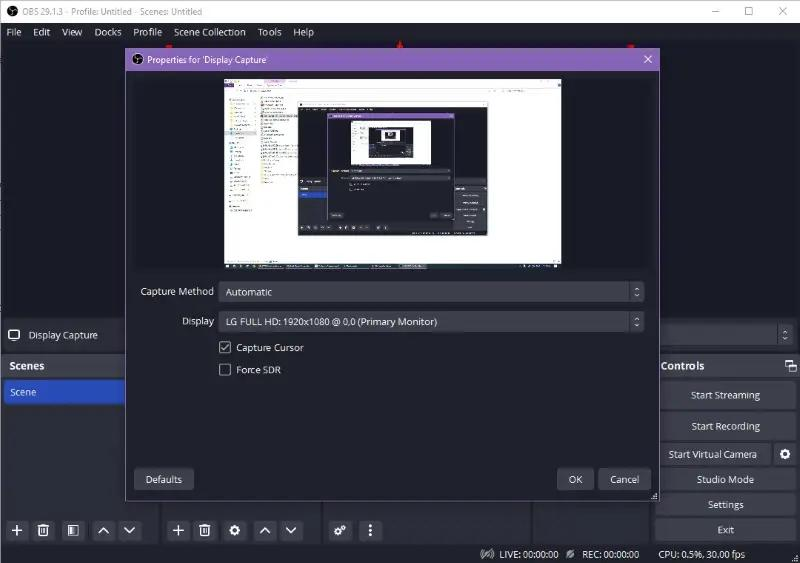Open the Display monitor dropdown
Screen dimensions: 800x563
[x=431, y=322]
